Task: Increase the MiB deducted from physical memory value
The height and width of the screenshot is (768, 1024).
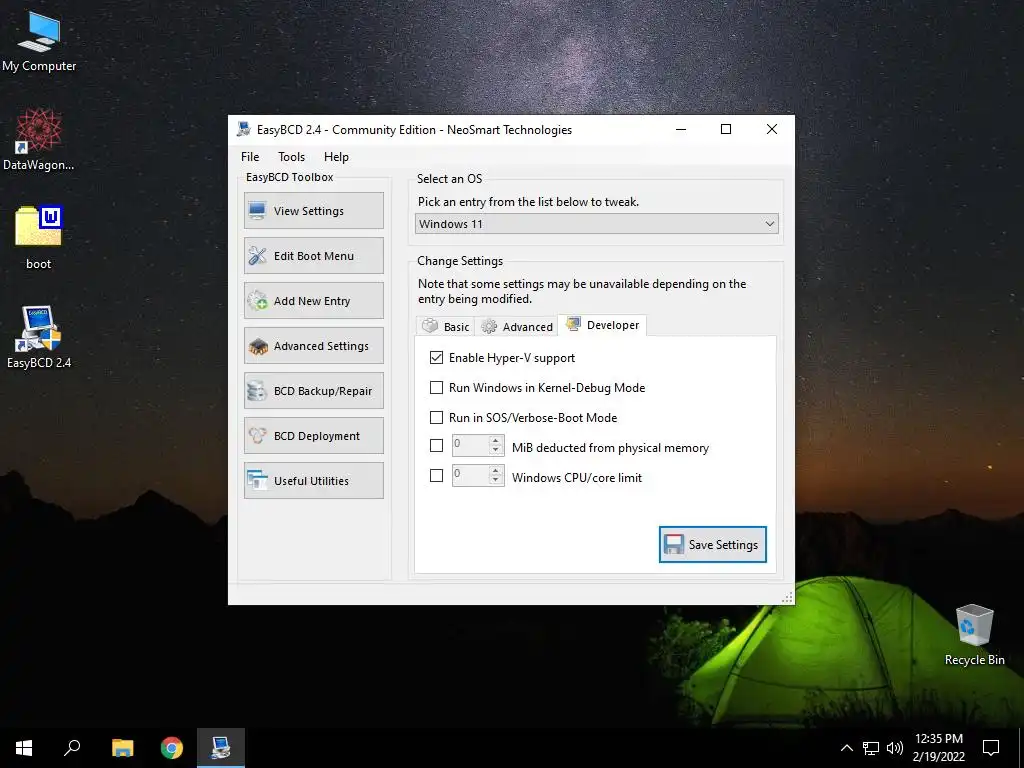Action: (x=496, y=440)
